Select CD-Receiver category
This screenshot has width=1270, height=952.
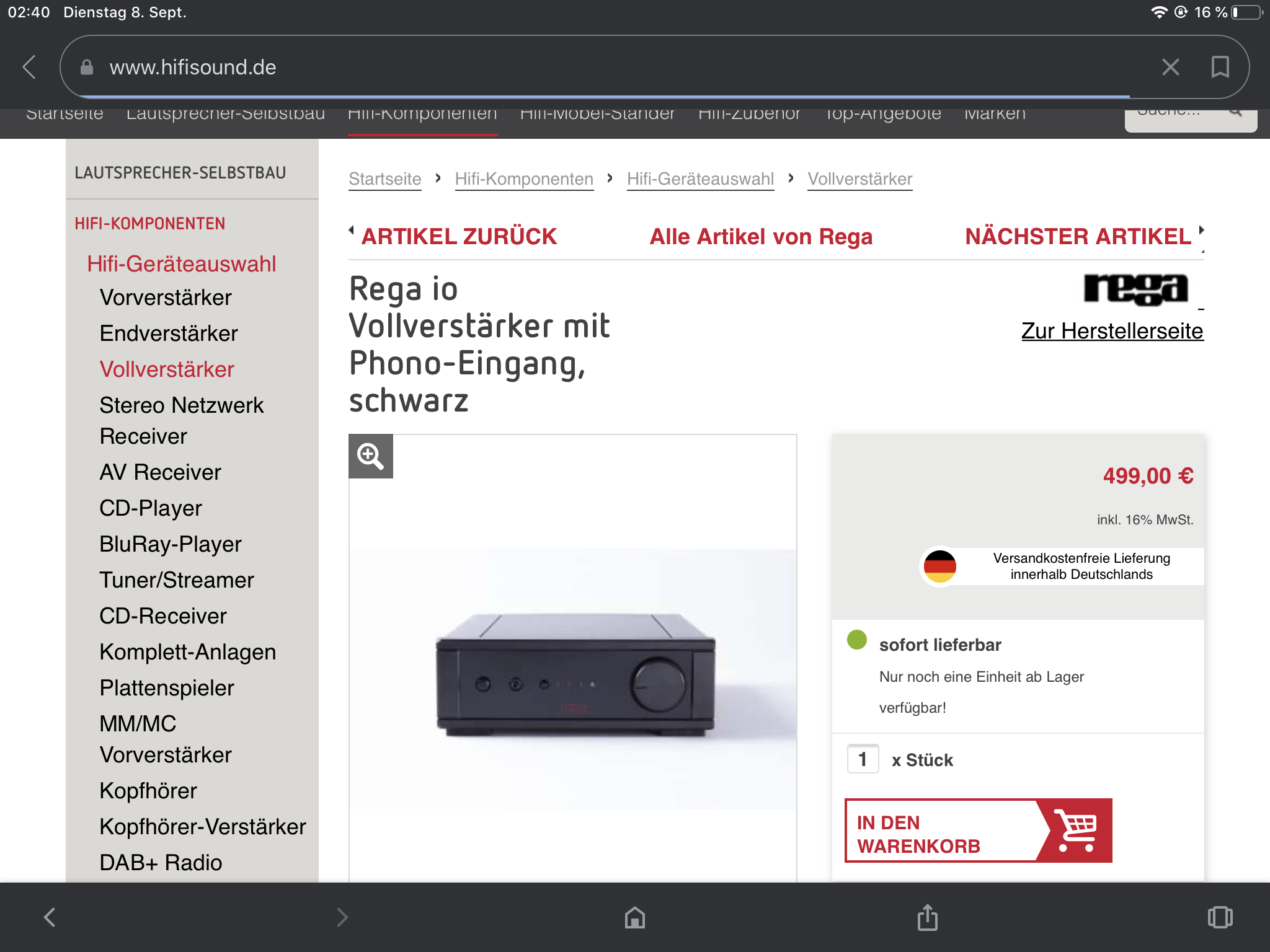tap(163, 616)
